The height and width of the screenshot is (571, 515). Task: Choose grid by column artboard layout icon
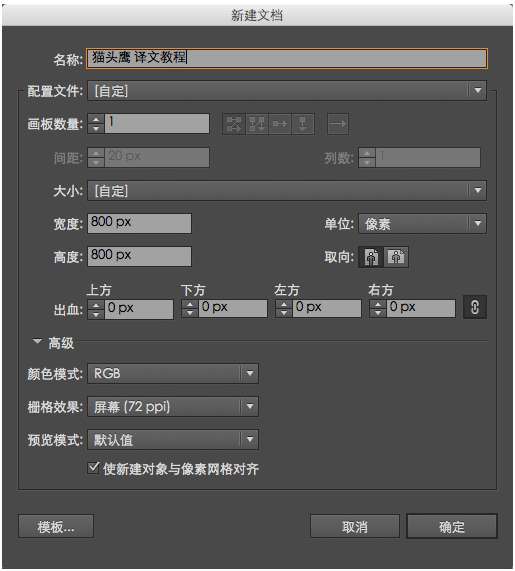click(257, 124)
